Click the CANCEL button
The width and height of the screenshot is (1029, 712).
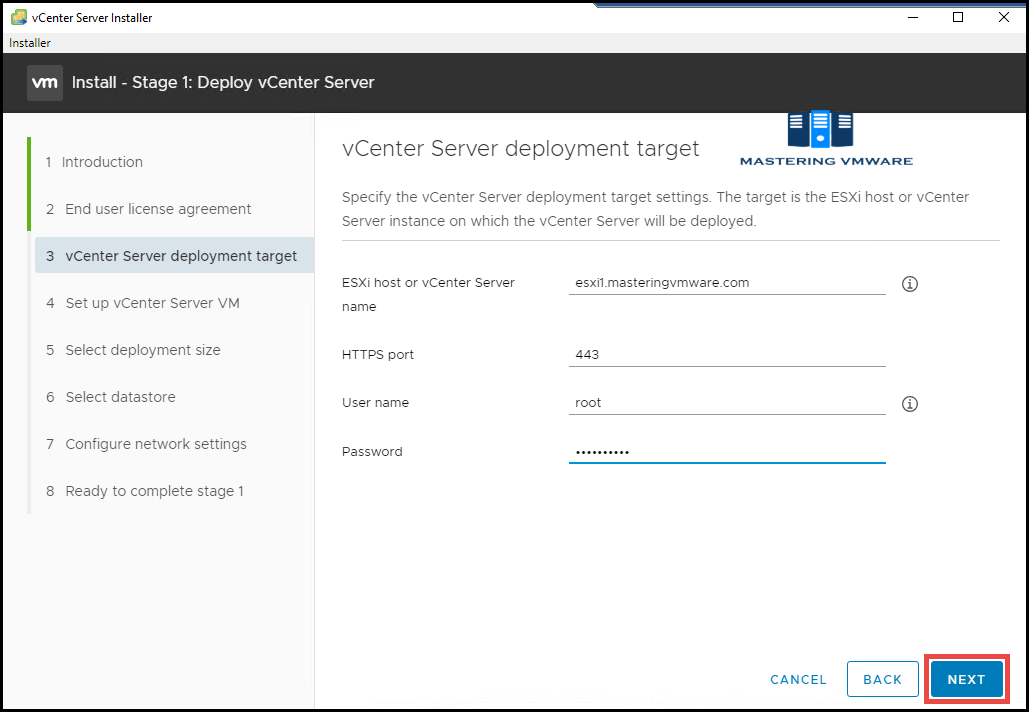[798, 680]
